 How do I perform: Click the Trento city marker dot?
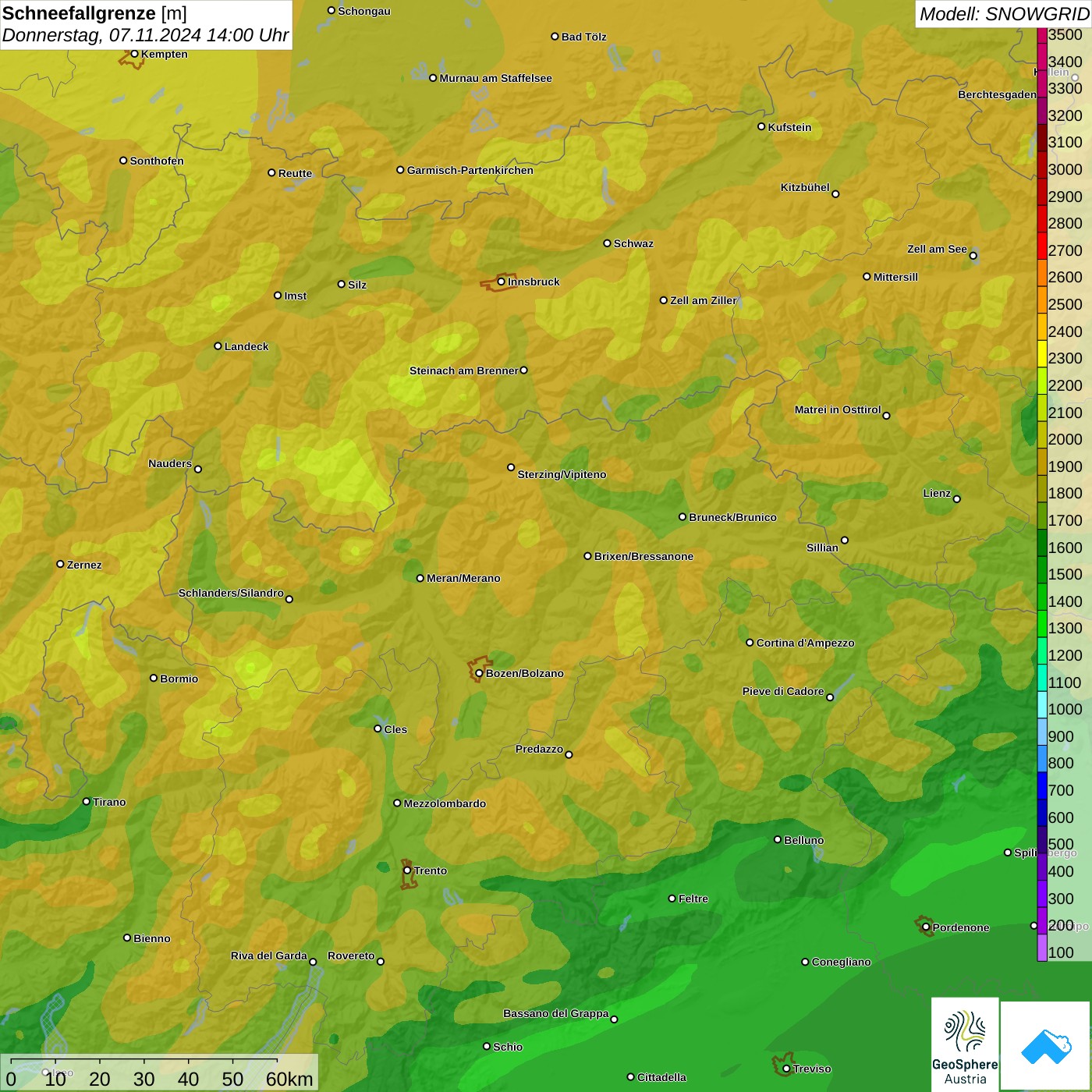click(x=407, y=870)
